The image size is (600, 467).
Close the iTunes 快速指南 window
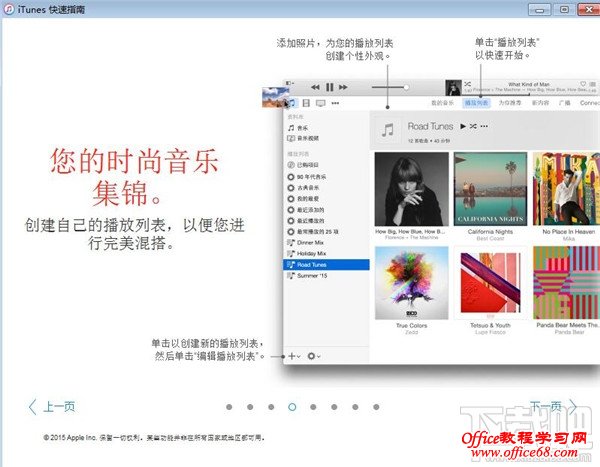point(589,10)
